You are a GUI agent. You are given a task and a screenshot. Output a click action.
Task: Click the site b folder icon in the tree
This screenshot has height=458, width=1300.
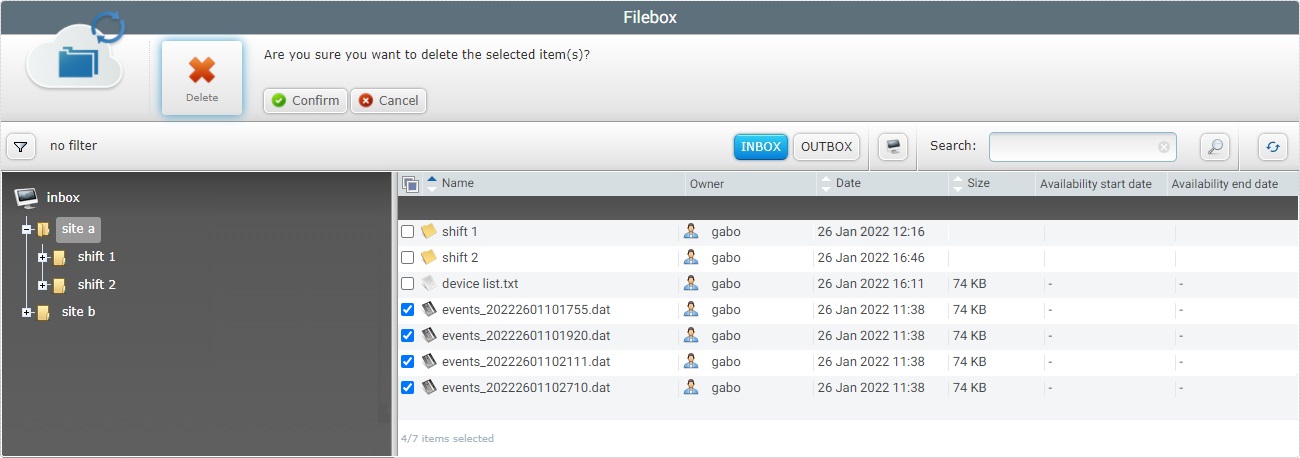click(43, 312)
